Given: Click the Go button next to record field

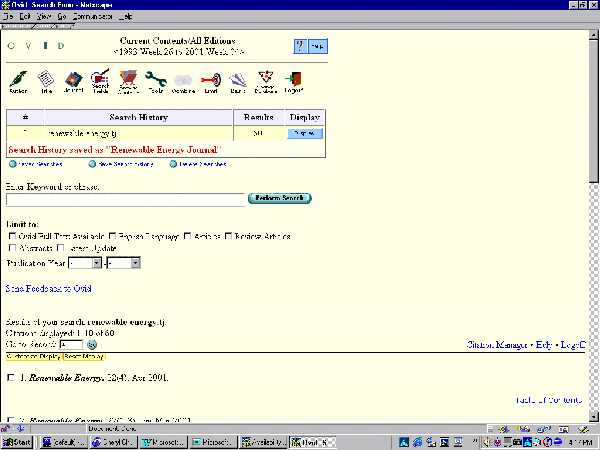Looking at the screenshot, I should (x=91, y=345).
